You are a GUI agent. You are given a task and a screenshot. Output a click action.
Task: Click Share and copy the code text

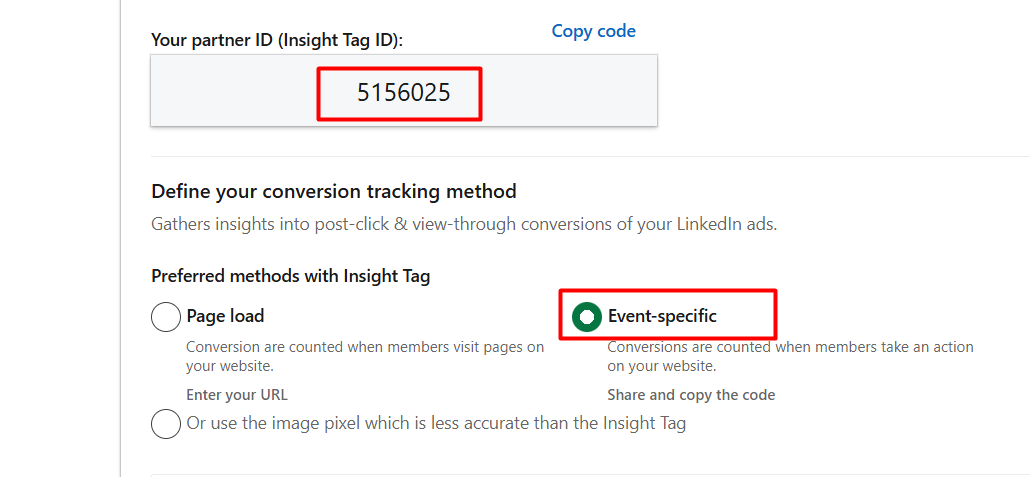coord(691,395)
